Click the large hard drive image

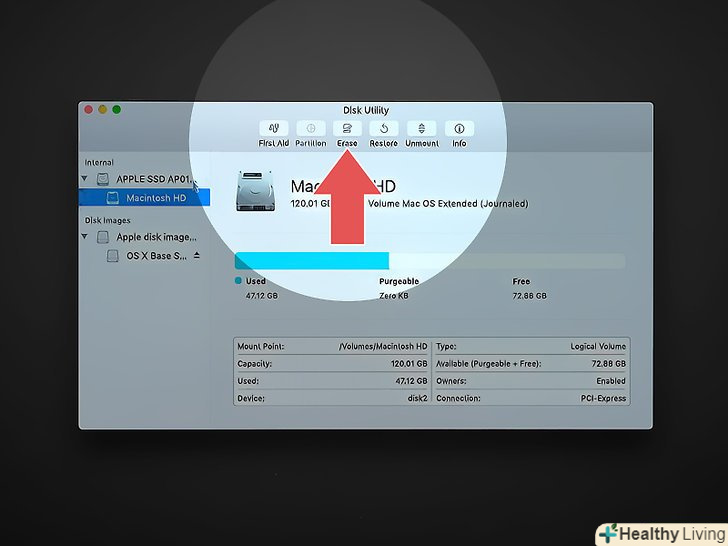255,191
